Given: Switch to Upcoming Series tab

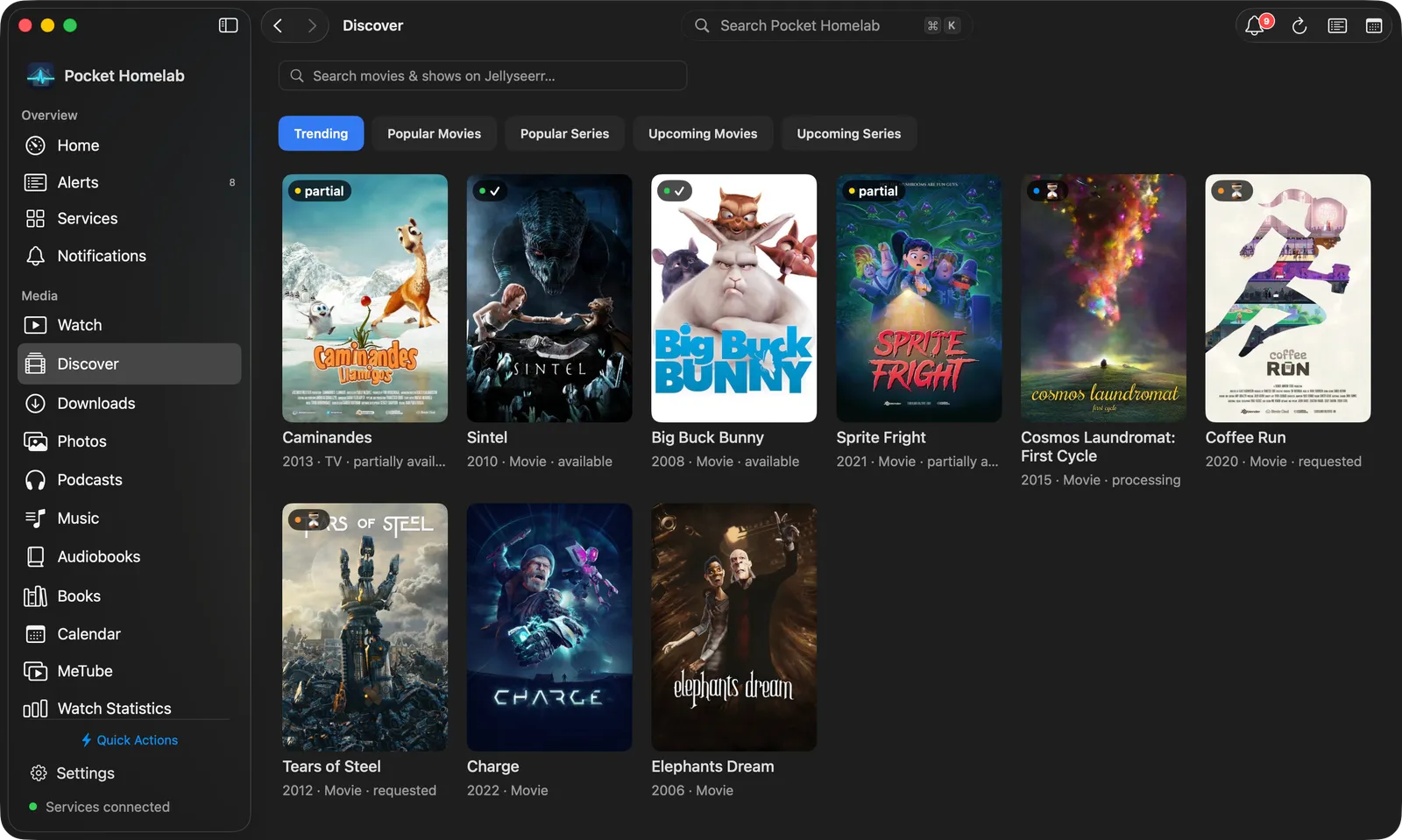Looking at the screenshot, I should point(848,133).
